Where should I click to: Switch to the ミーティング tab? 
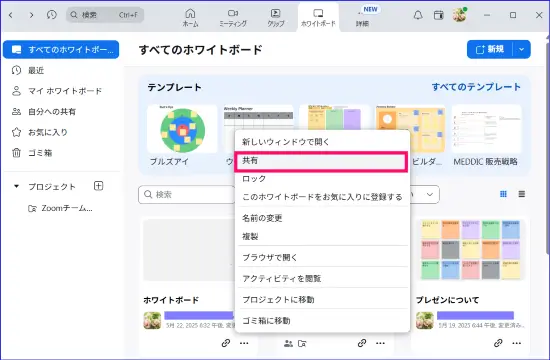click(x=233, y=18)
